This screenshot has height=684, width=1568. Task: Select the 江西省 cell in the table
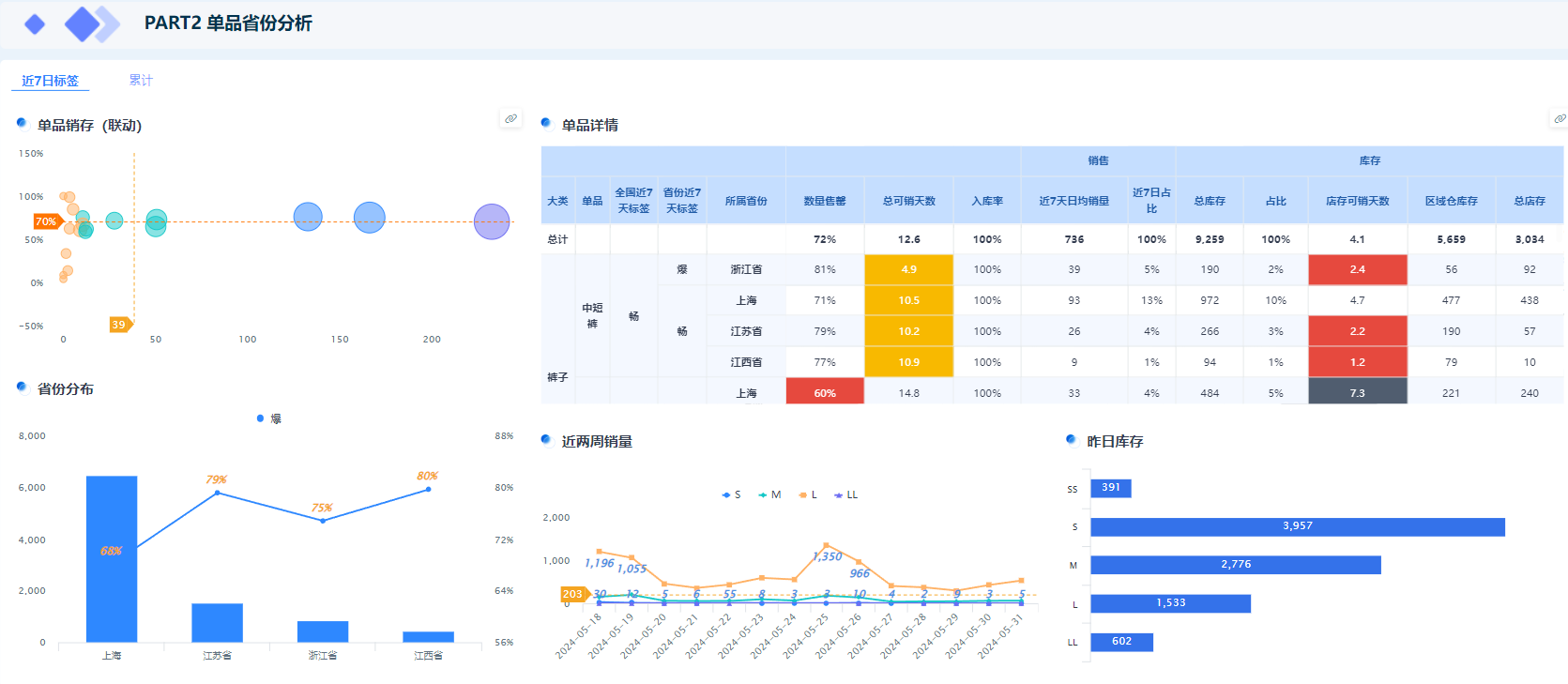[746, 362]
